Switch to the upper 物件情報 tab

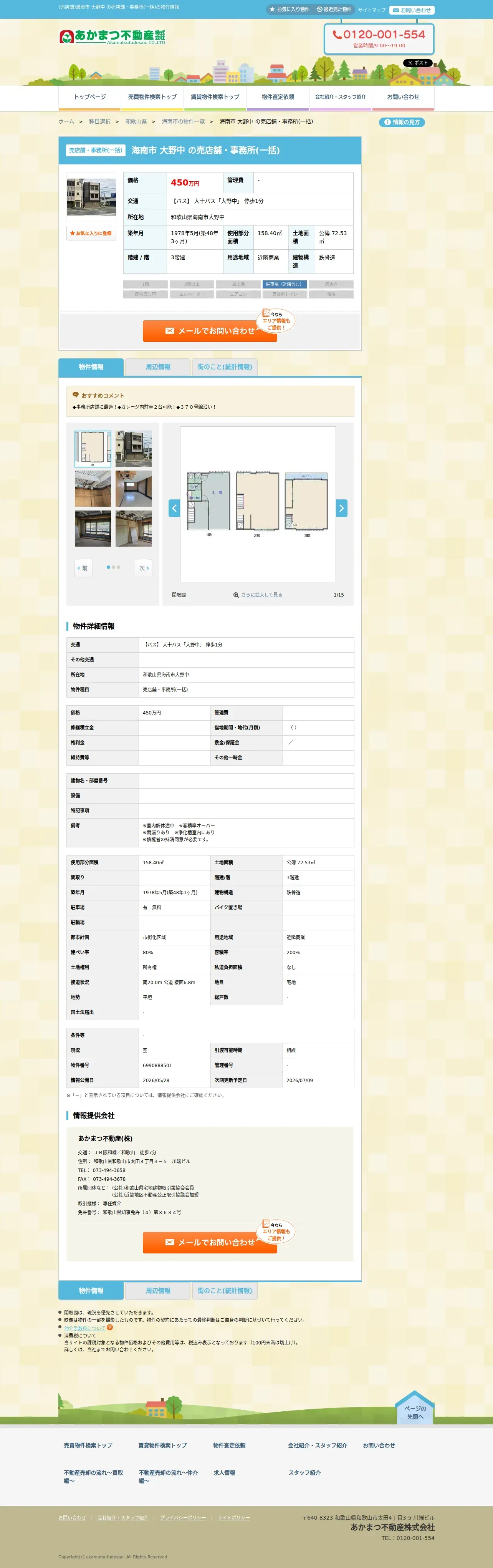click(91, 367)
